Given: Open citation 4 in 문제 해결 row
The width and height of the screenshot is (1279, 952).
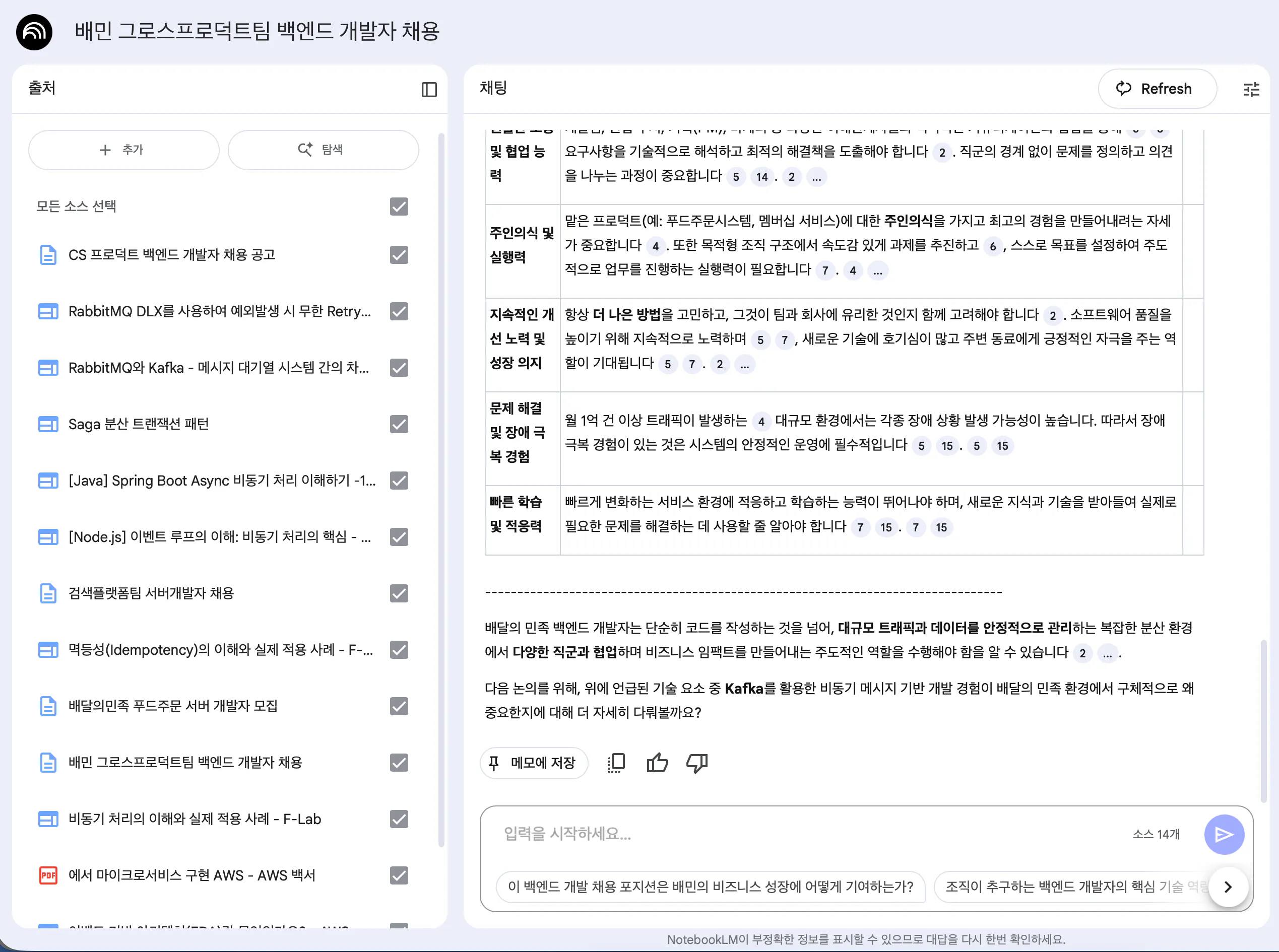Looking at the screenshot, I should click(761, 422).
